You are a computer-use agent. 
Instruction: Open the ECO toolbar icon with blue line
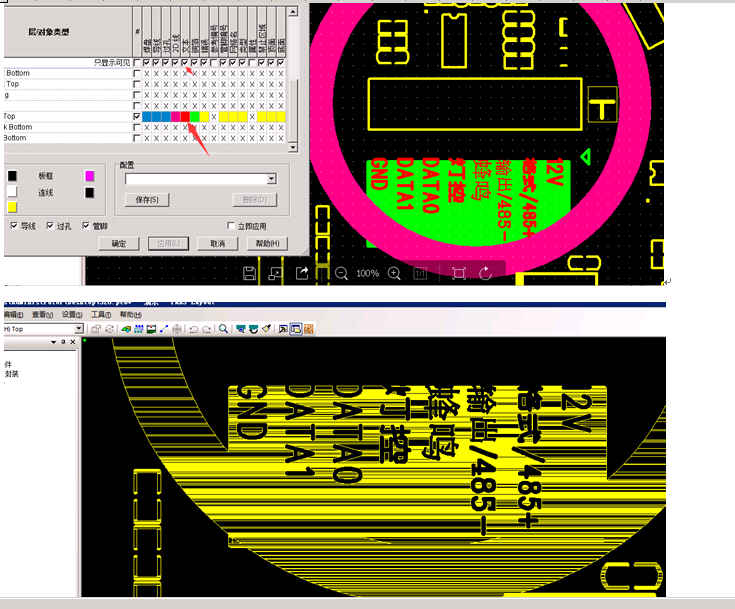click(164, 329)
